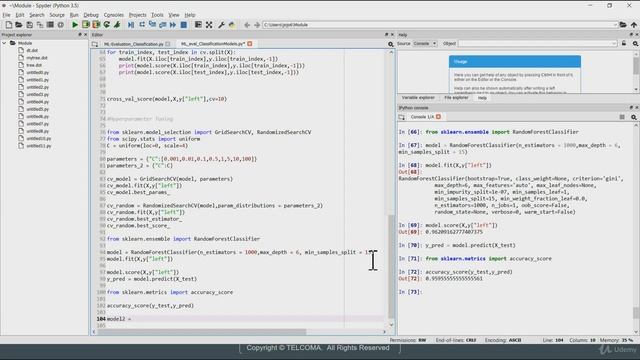Image resolution: width=640 pixels, height=360 pixels.
Task: Click the editor tab search icon
Action: coord(391,44)
